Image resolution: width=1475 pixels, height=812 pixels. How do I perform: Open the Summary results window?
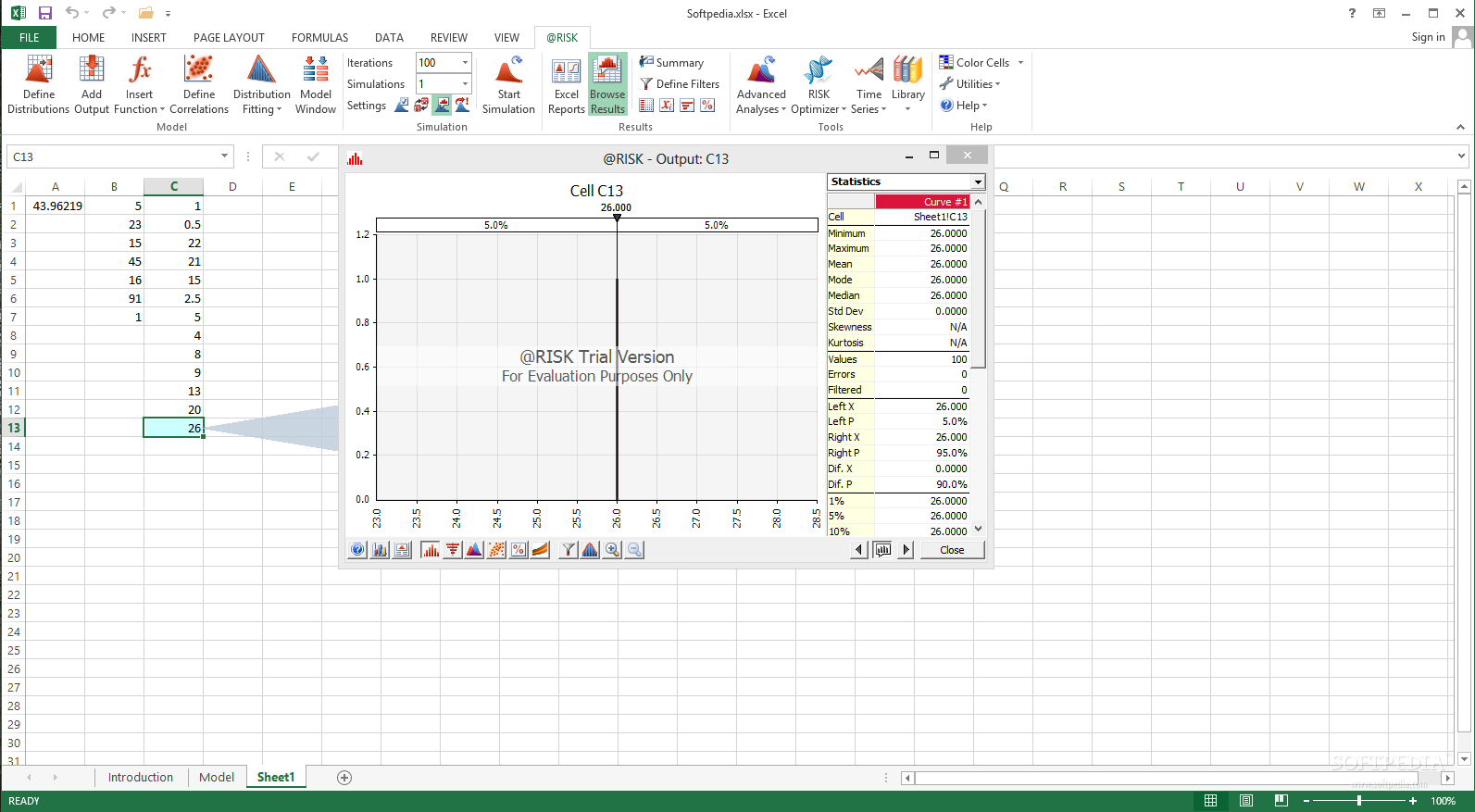[x=671, y=62]
